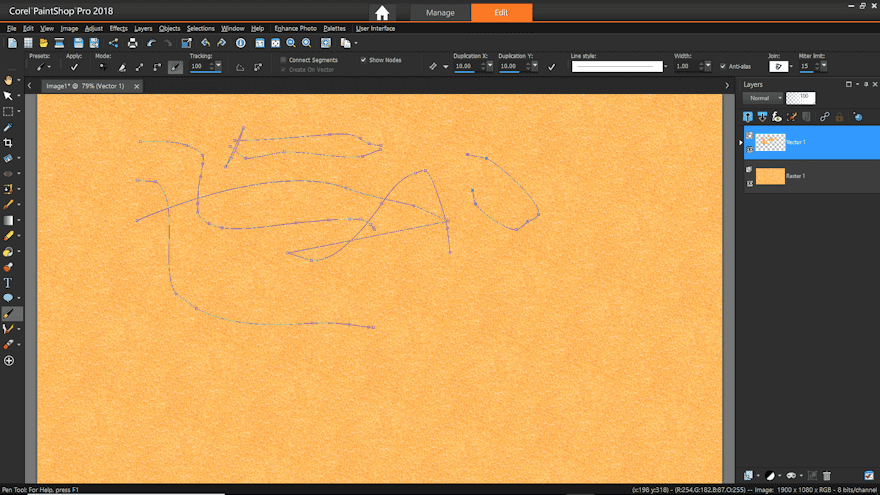Click the Home icon button

click(x=382, y=13)
